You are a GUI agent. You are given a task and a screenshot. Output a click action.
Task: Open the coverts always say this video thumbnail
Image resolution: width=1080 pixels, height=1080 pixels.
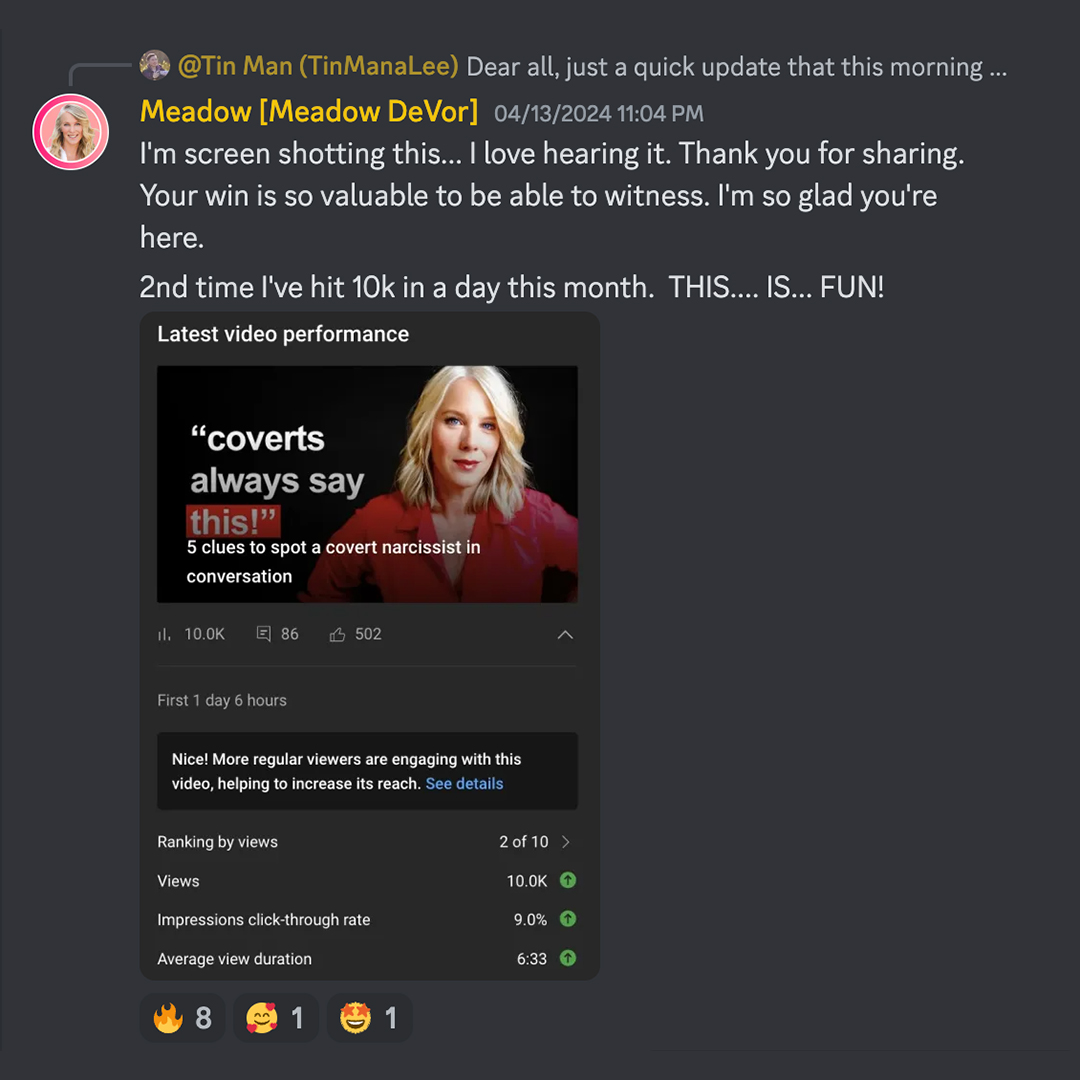pos(367,484)
